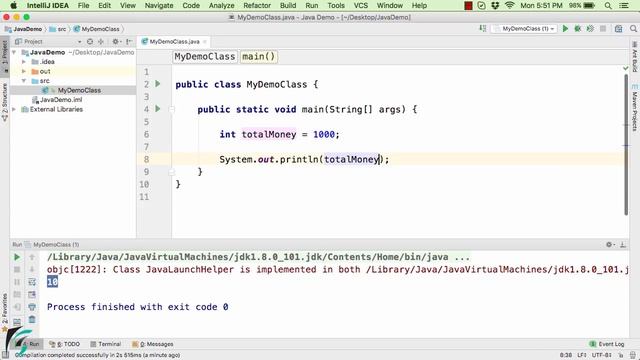Open the run configuration MyDemoClass (1) dropdown
Screen dimensions: 640x360
point(524,29)
